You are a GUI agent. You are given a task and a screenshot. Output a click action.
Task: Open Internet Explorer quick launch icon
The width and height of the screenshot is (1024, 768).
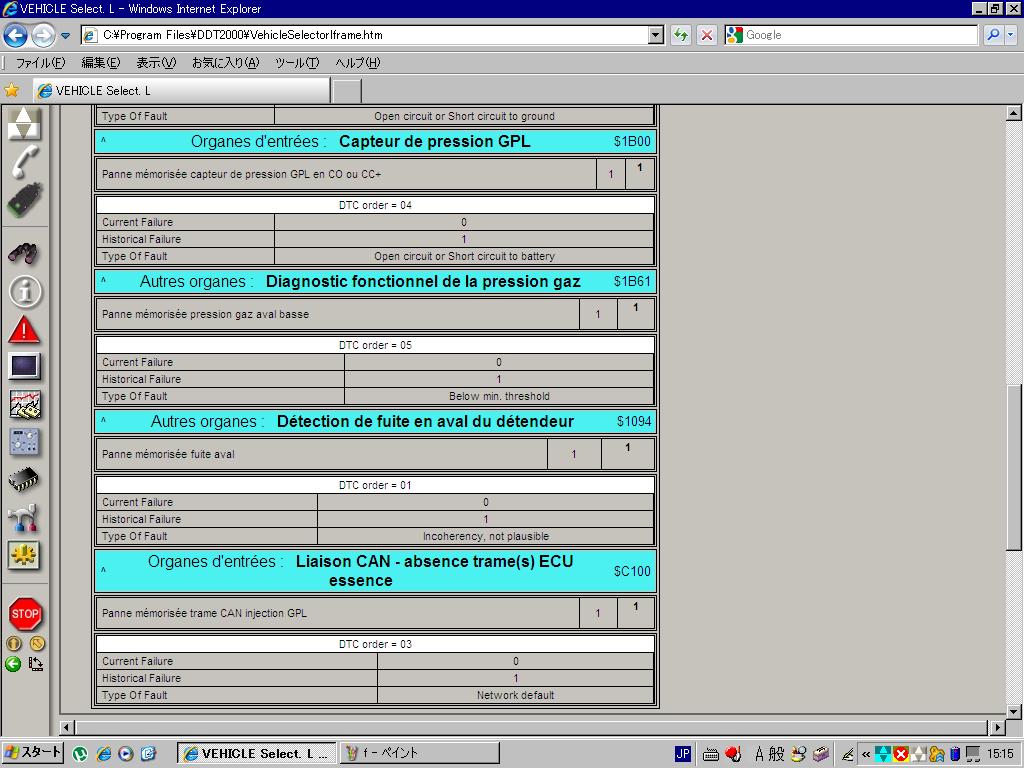(x=103, y=754)
